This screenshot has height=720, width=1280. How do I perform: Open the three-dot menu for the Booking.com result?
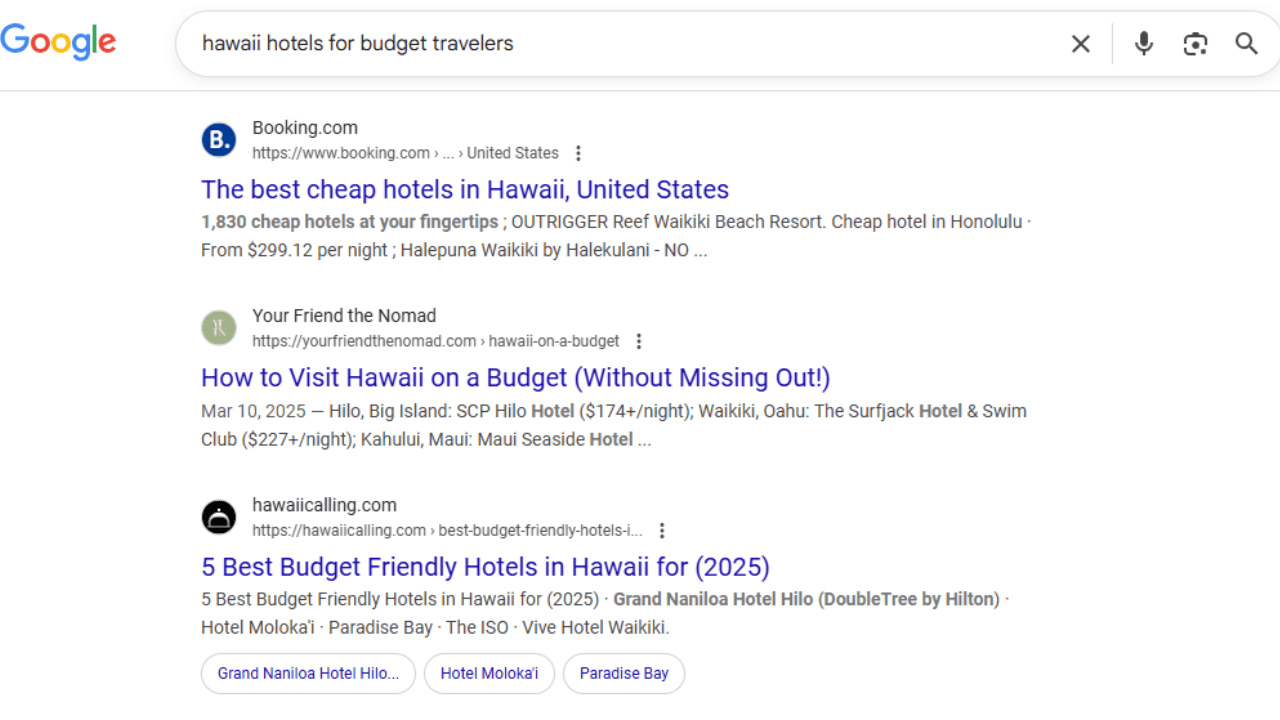578,153
